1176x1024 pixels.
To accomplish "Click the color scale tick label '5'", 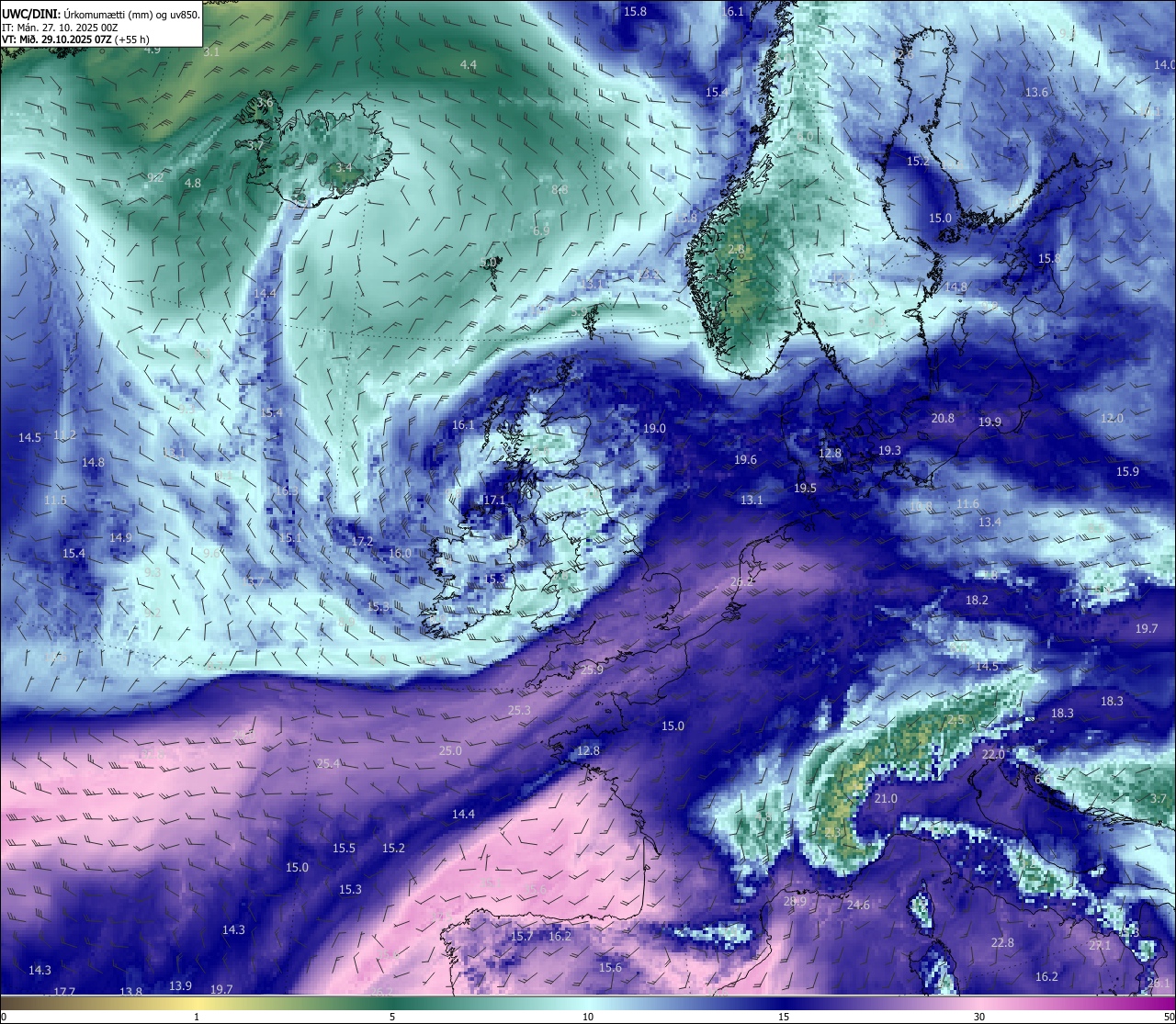I will pyautogui.click(x=392, y=1017).
